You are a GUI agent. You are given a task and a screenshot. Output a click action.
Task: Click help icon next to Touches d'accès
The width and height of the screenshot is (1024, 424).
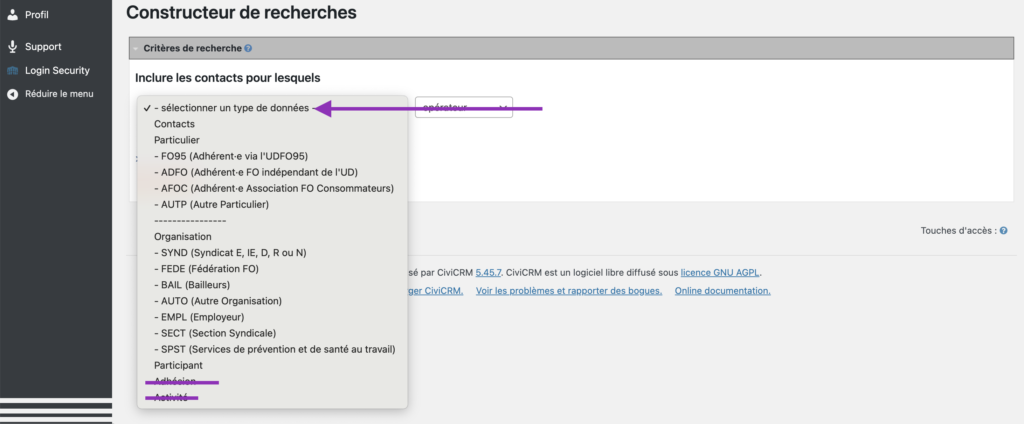(x=1003, y=231)
